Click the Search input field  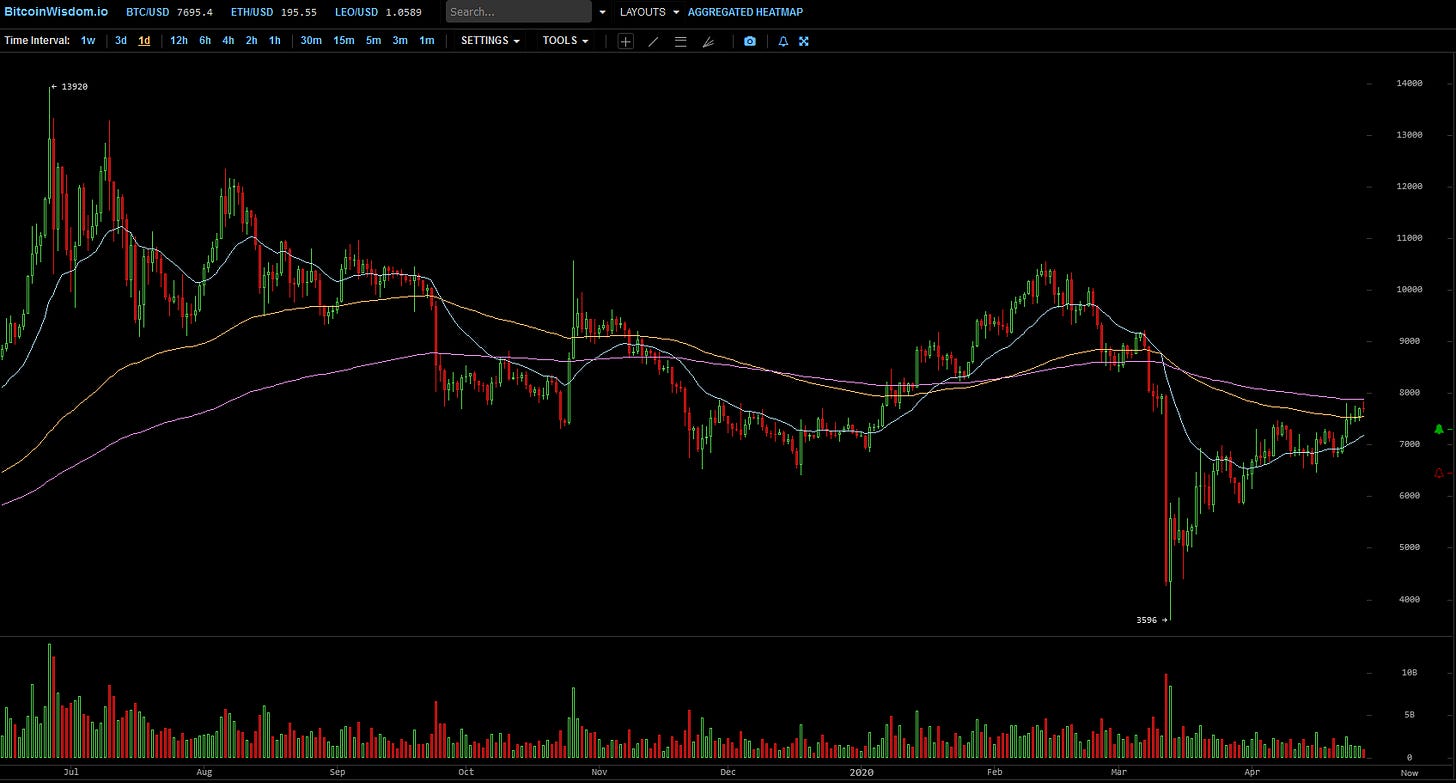518,12
